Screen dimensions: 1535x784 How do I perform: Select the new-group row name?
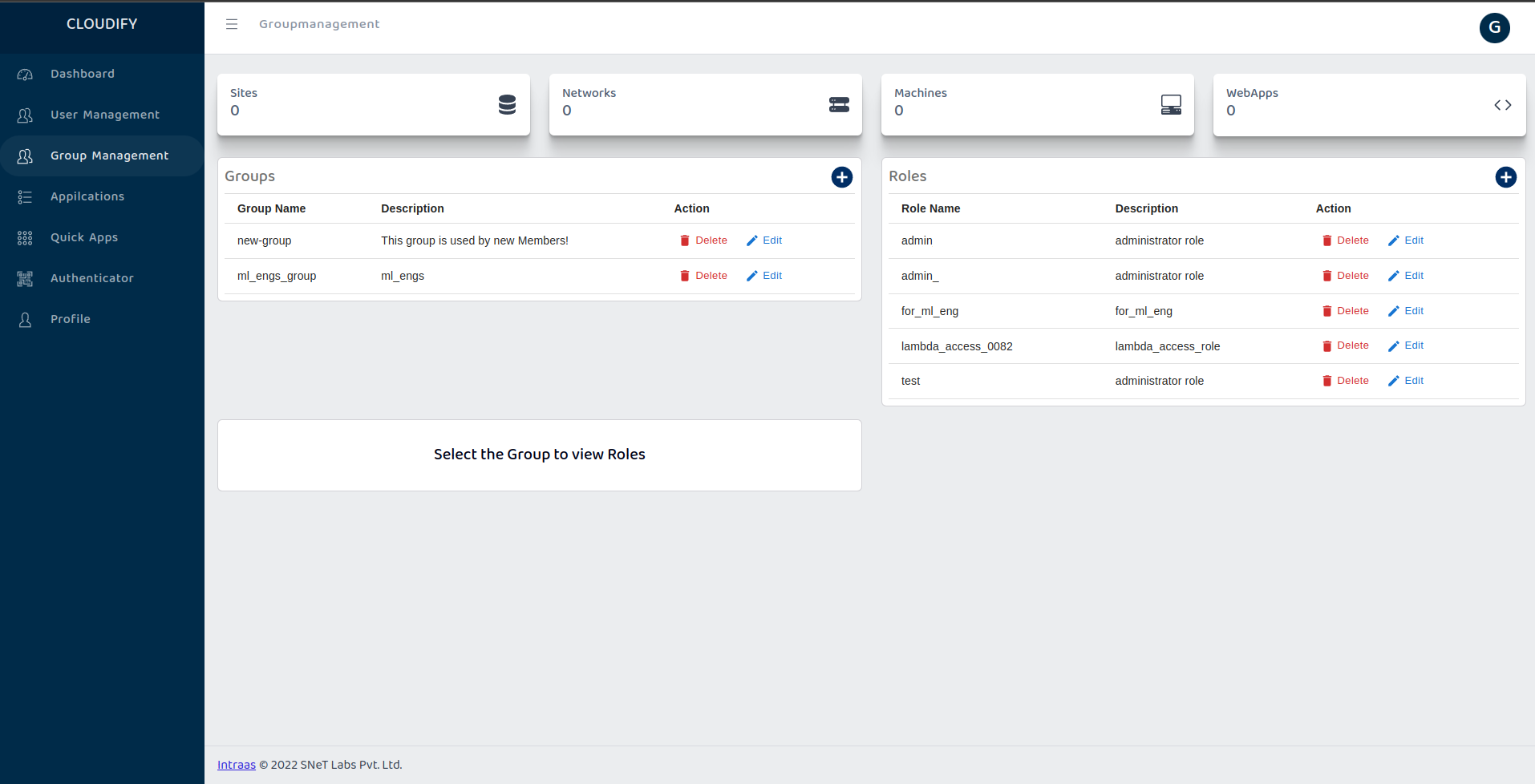pyautogui.click(x=264, y=240)
